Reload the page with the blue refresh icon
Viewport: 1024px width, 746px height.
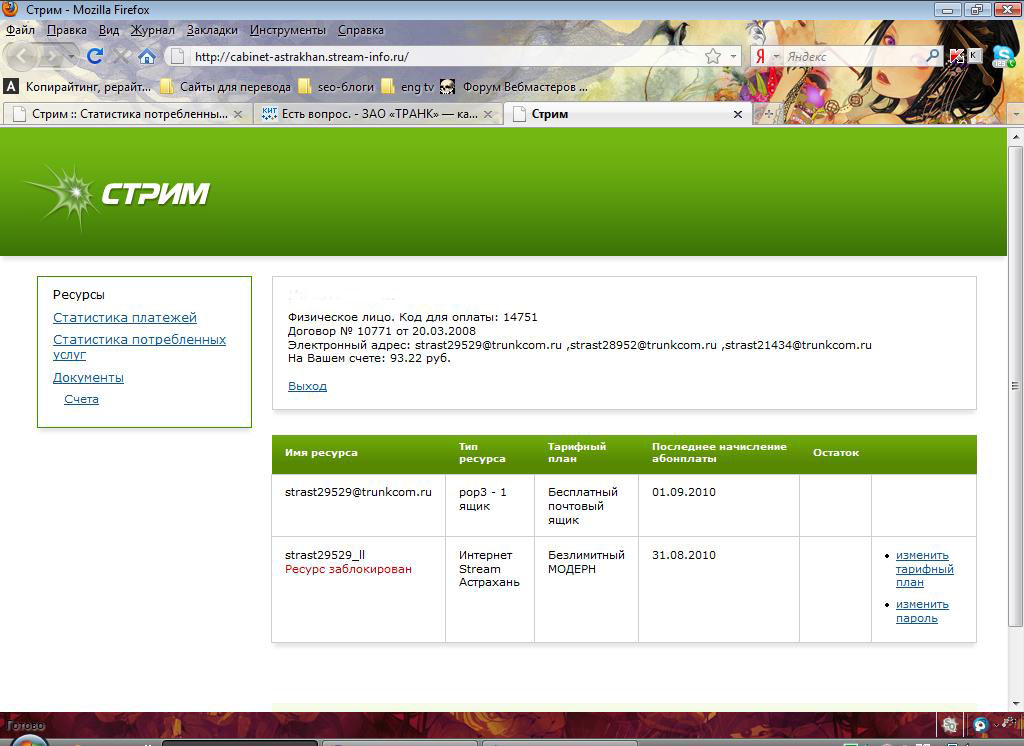(95, 56)
